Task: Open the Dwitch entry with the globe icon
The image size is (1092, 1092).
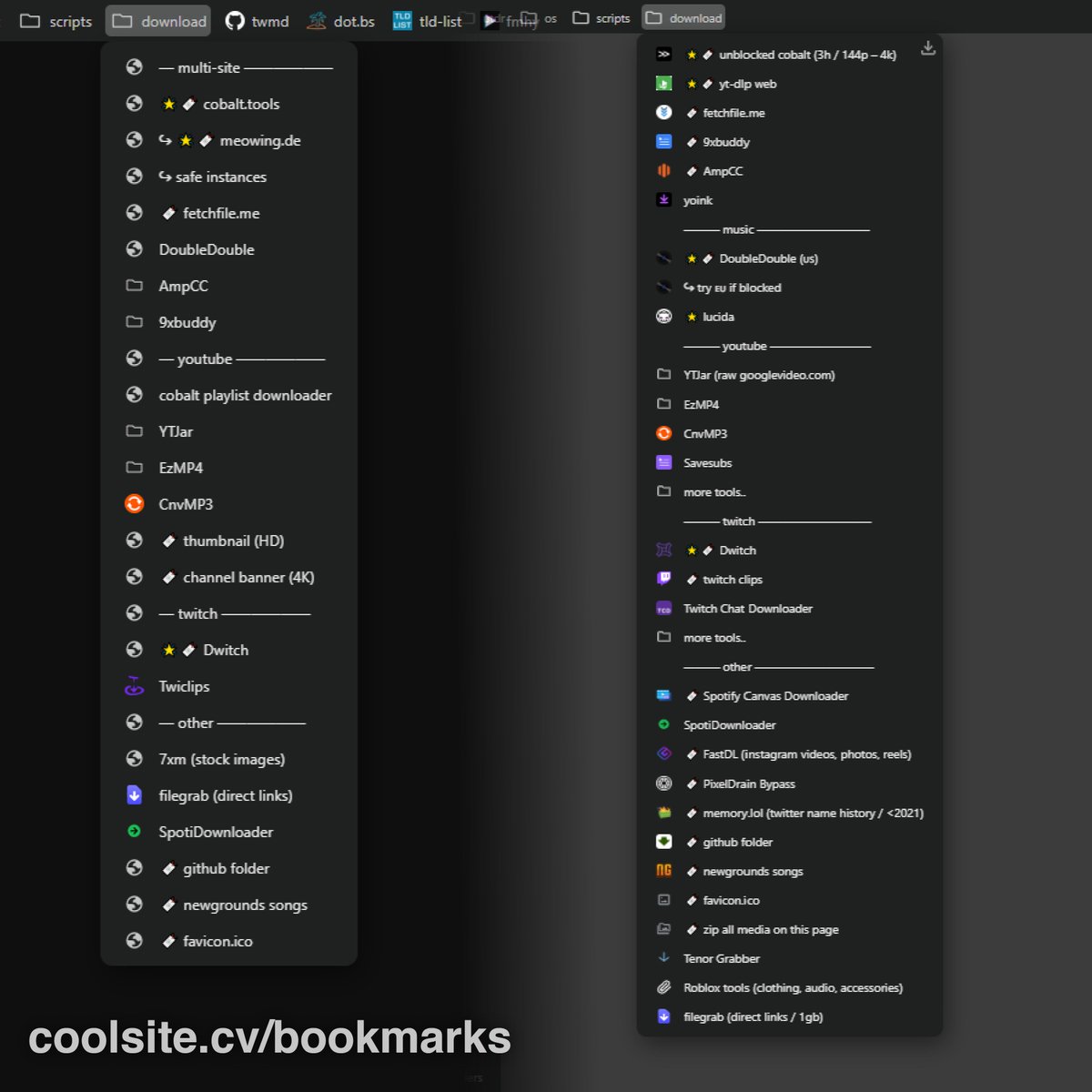Action: (228, 650)
